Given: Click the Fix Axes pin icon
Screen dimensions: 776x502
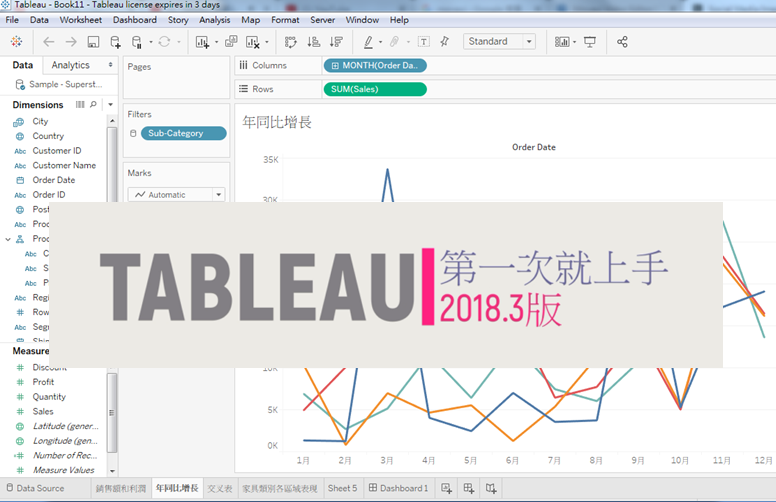Looking at the screenshot, I should point(444,42).
